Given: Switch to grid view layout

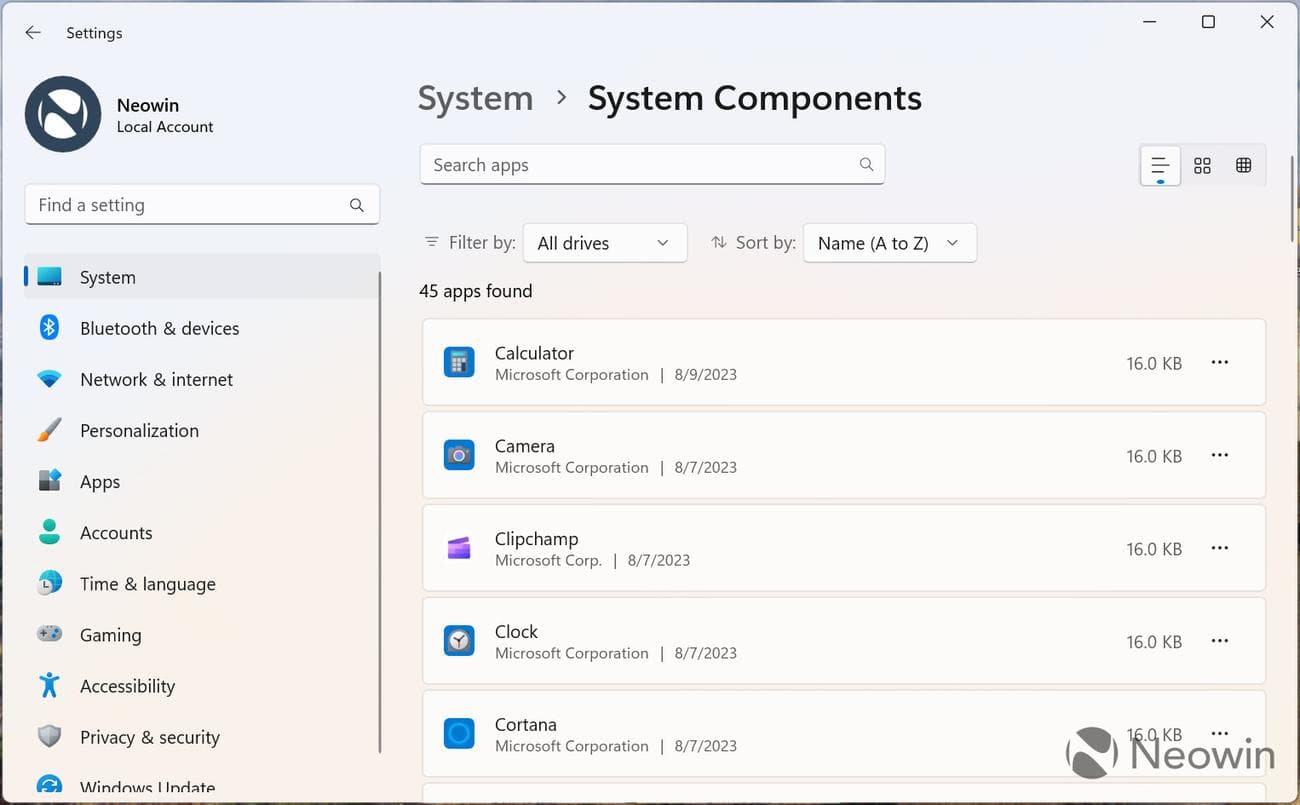Looking at the screenshot, I should coord(1202,166).
